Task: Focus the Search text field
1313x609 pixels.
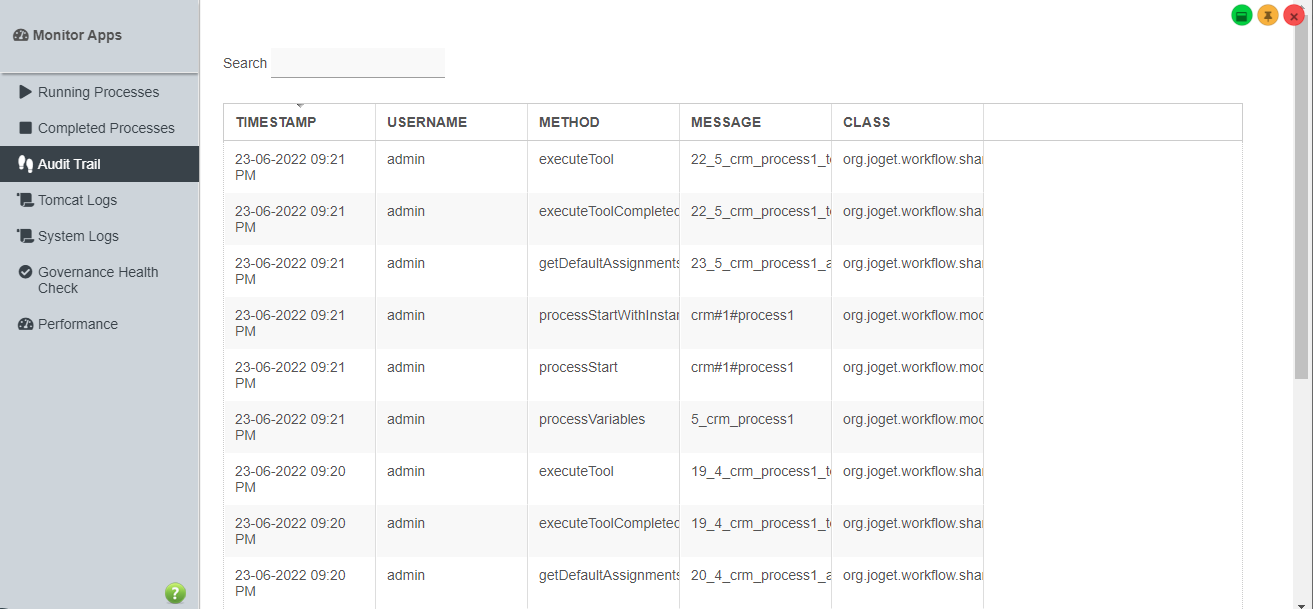Action: tap(358, 63)
